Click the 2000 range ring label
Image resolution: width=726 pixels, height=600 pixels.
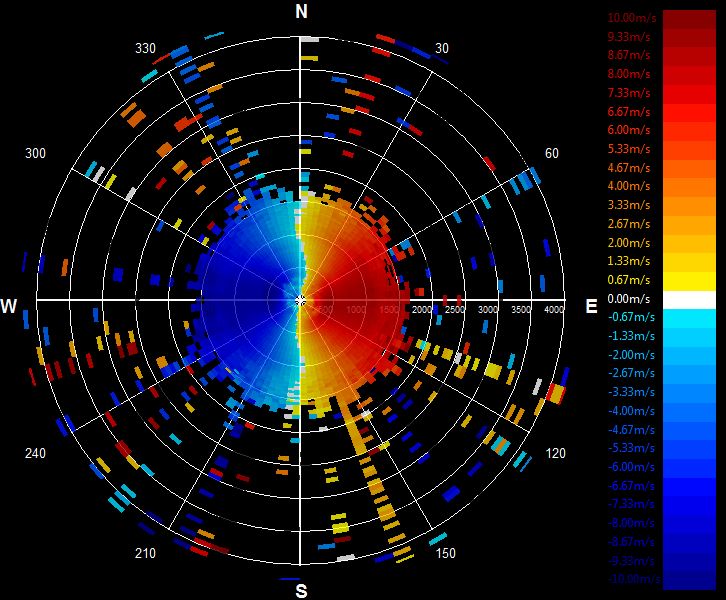coord(422,309)
